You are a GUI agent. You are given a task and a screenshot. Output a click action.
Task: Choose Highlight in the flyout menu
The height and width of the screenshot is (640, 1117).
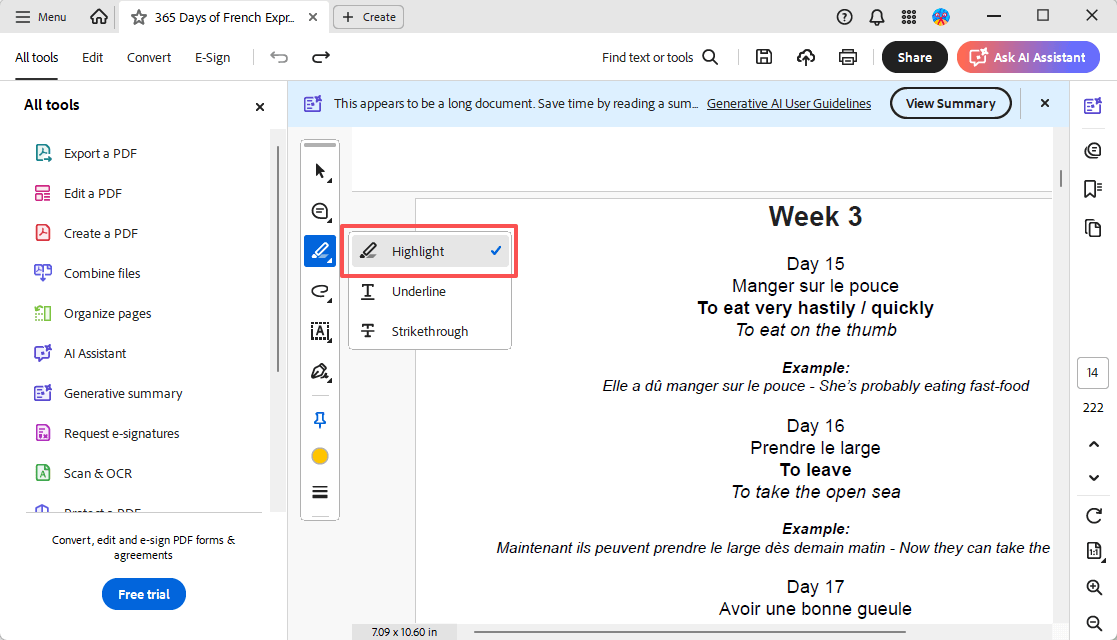(430, 251)
